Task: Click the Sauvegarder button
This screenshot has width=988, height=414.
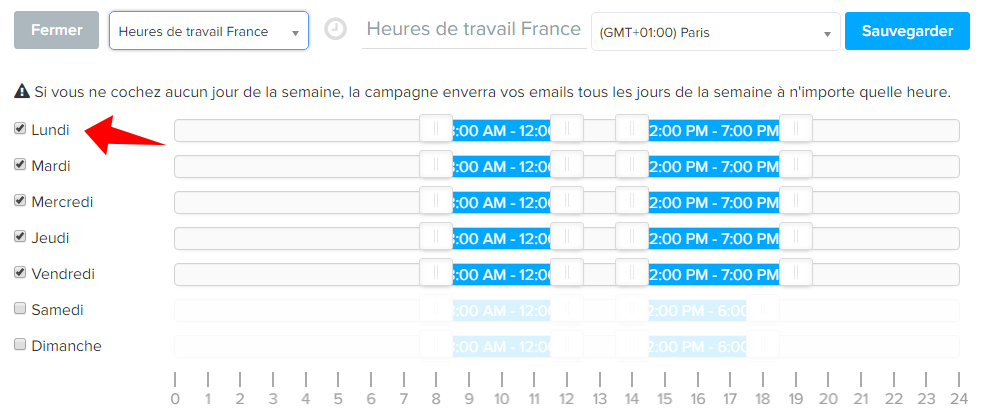Action: [907, 30]
